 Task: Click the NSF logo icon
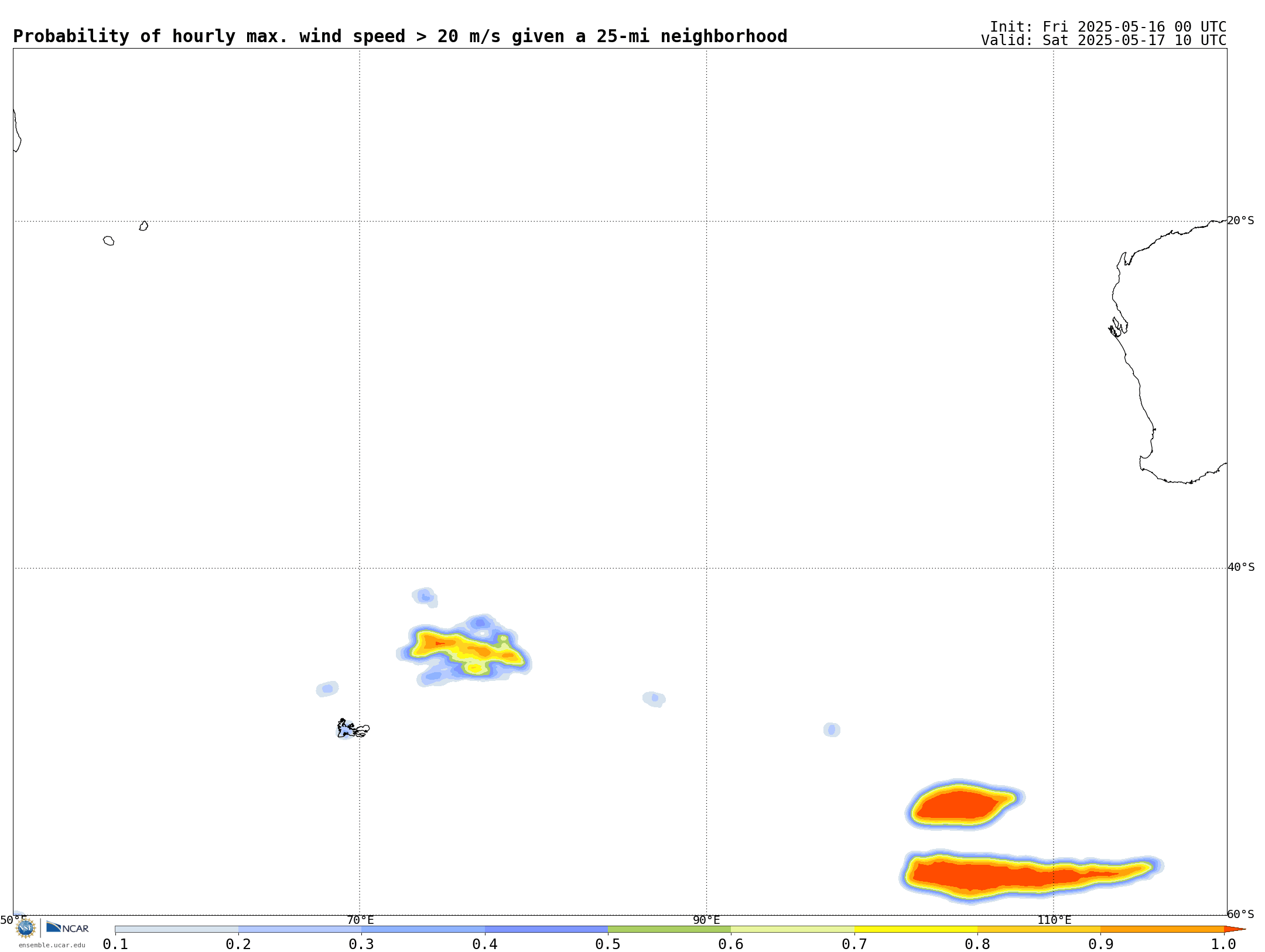click(26, 928)
